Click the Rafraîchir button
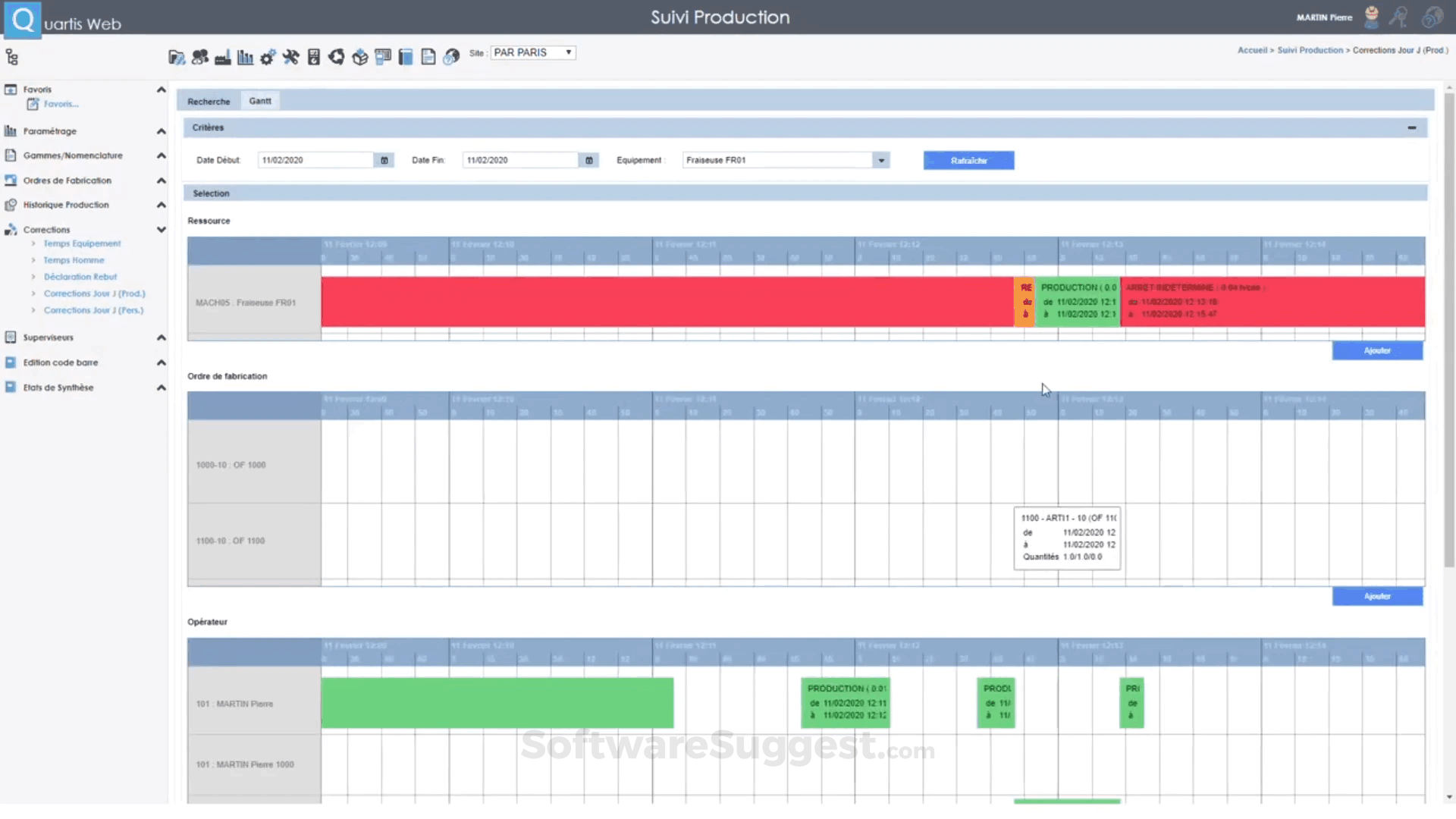The height and width of the screenshot is (819, 1456). [x=968, y=160]
